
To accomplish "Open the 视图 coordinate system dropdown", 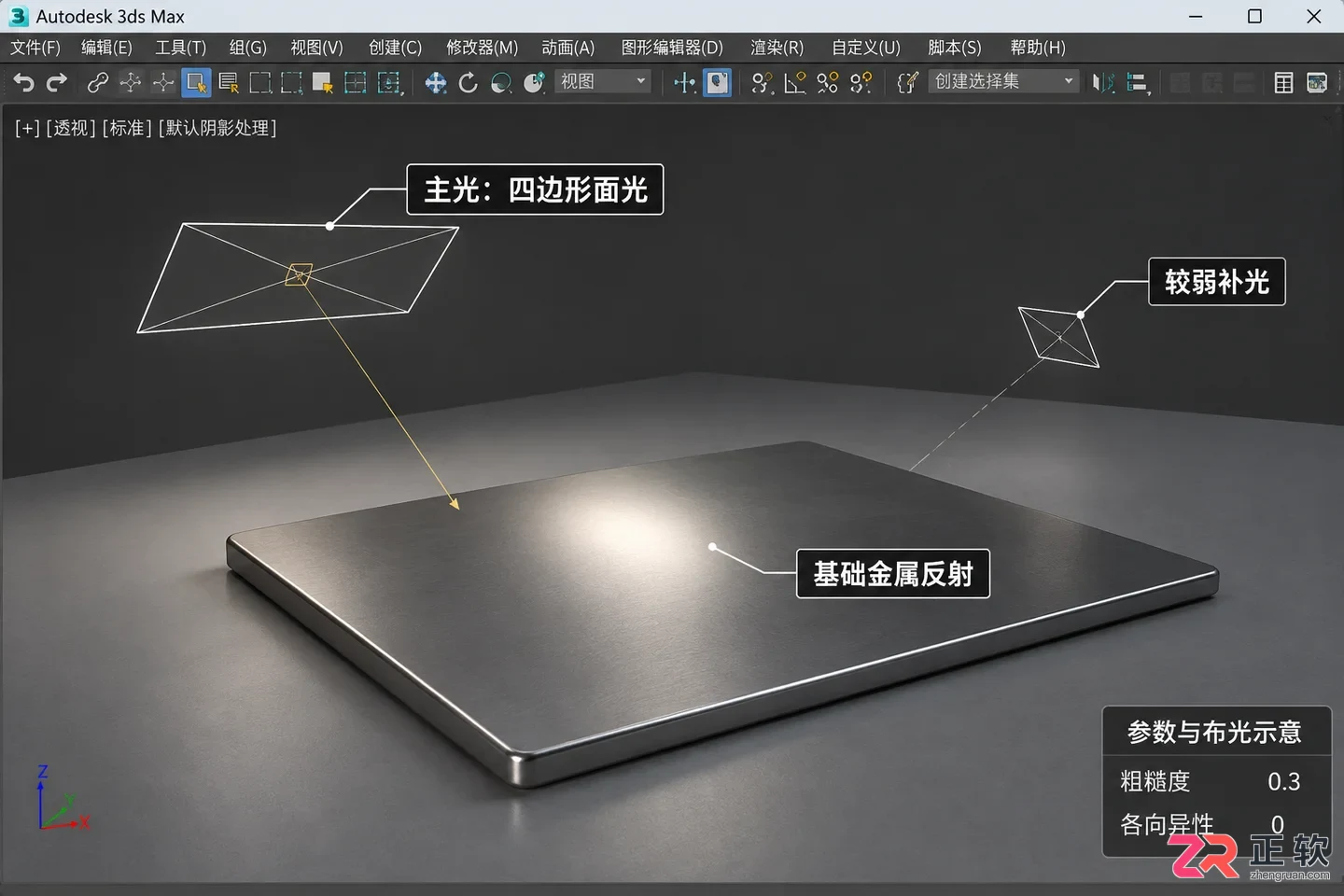I will tap(604, 82).
